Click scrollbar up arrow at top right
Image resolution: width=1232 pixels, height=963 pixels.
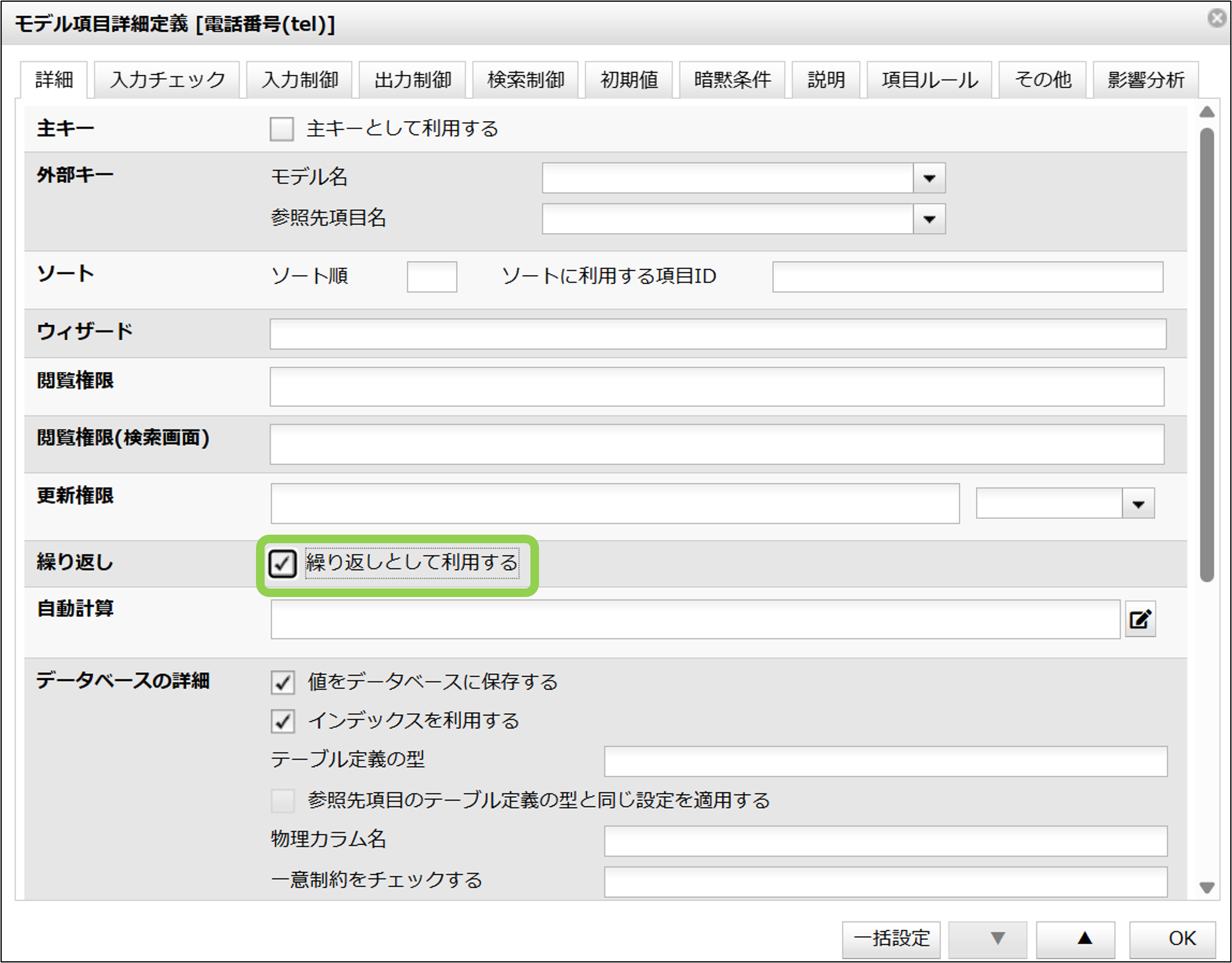tap(1206, 112)
